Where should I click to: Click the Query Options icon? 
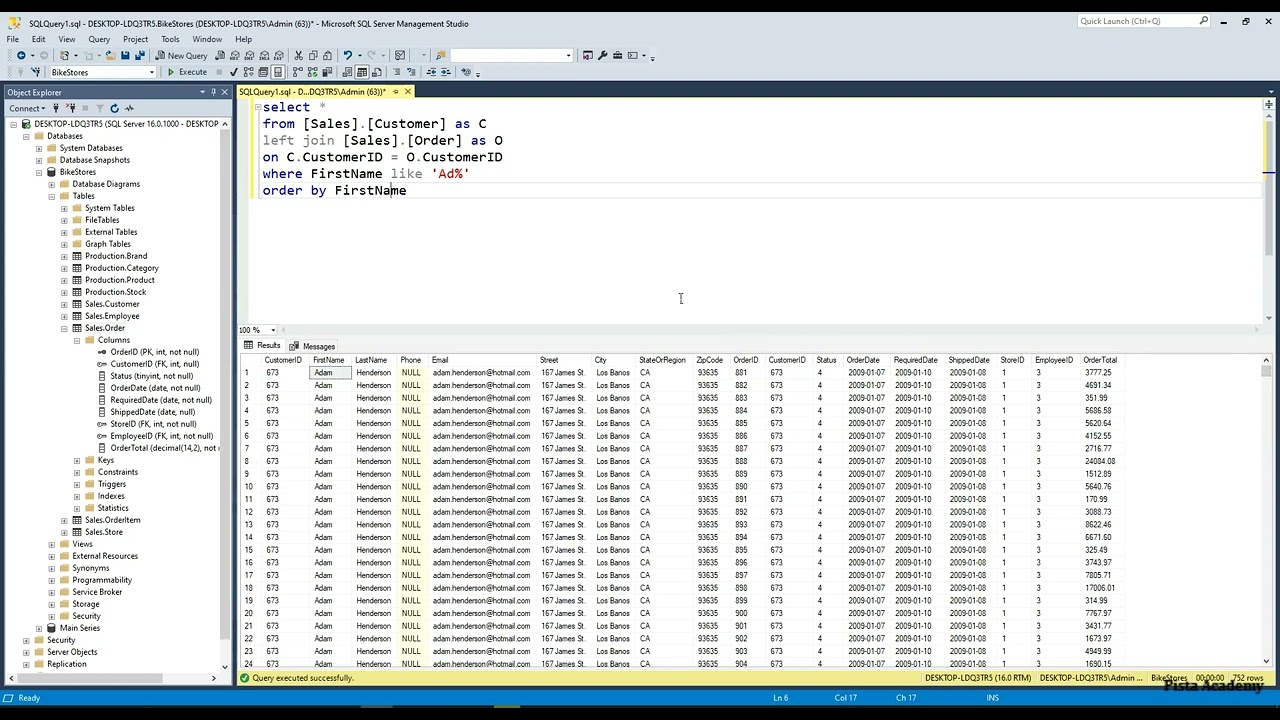(x=263, y=72)
